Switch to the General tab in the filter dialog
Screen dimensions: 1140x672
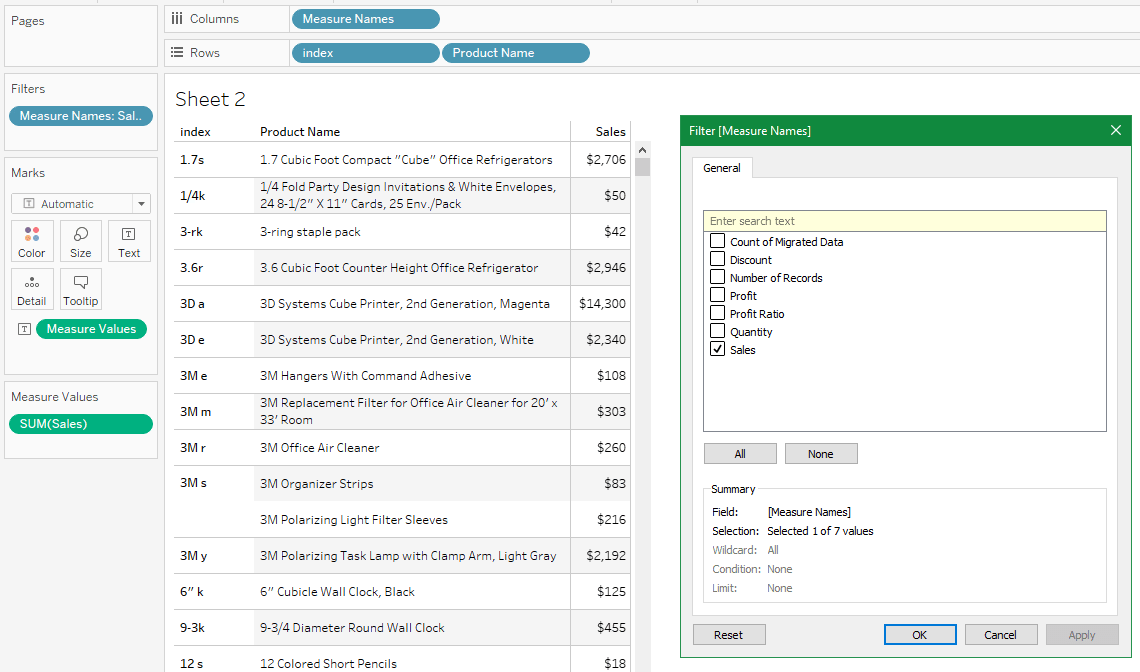(x=721, y=168)
